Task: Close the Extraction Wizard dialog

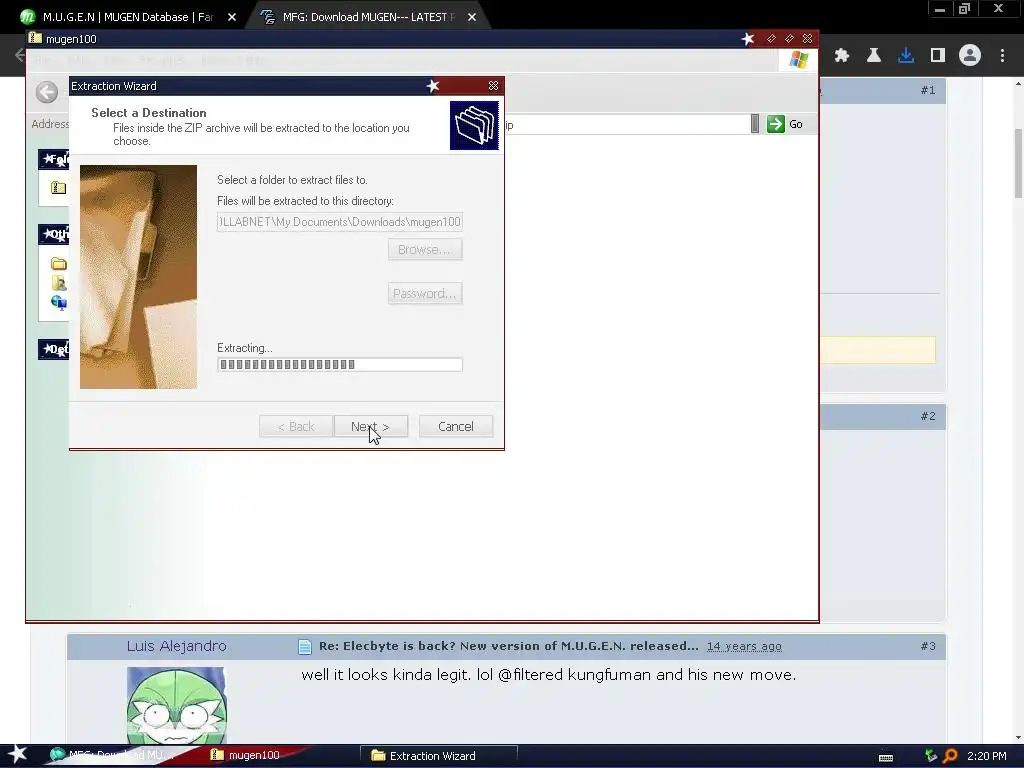Action: (x=493, y=86)
